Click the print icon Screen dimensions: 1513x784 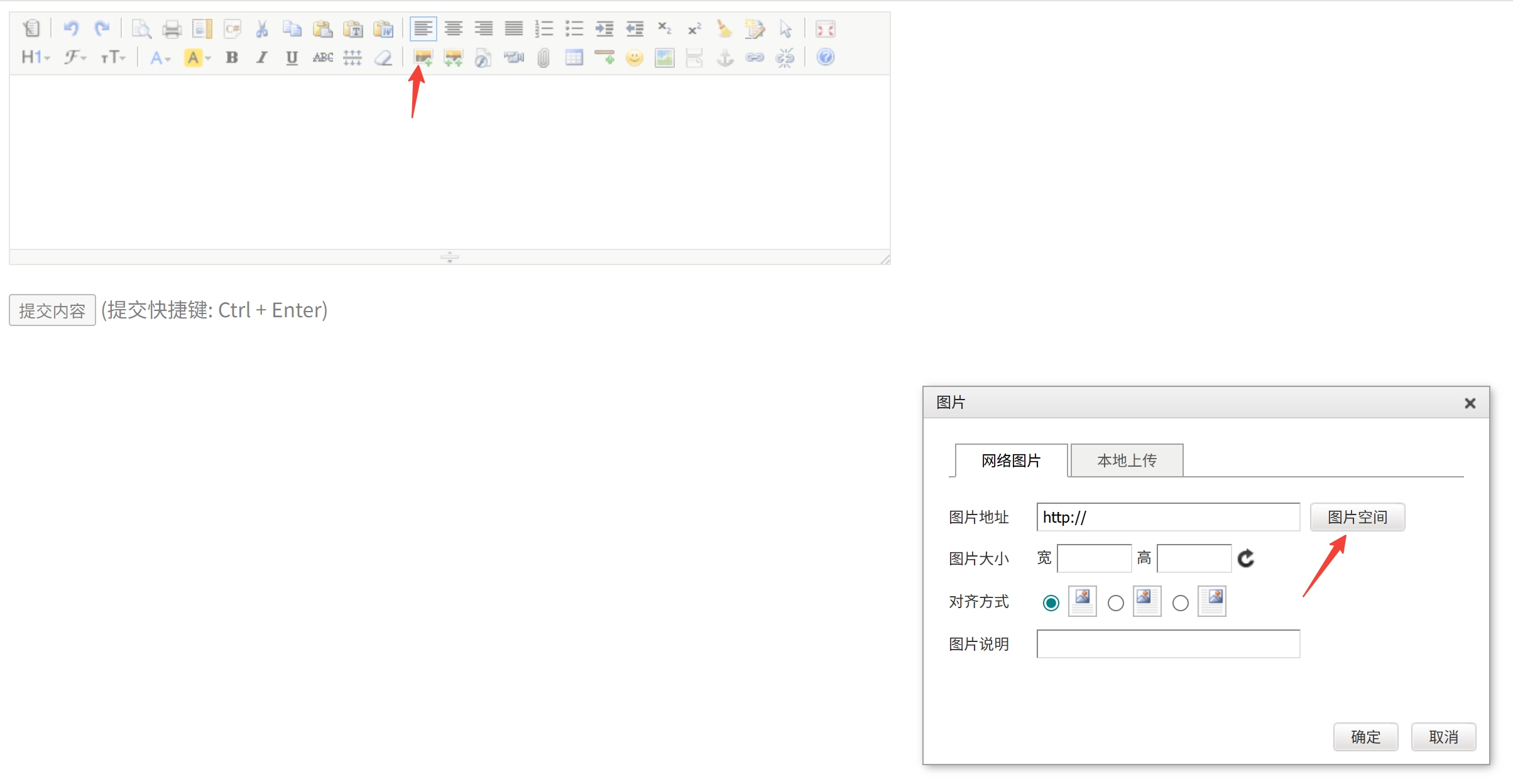tap(172, 29)
